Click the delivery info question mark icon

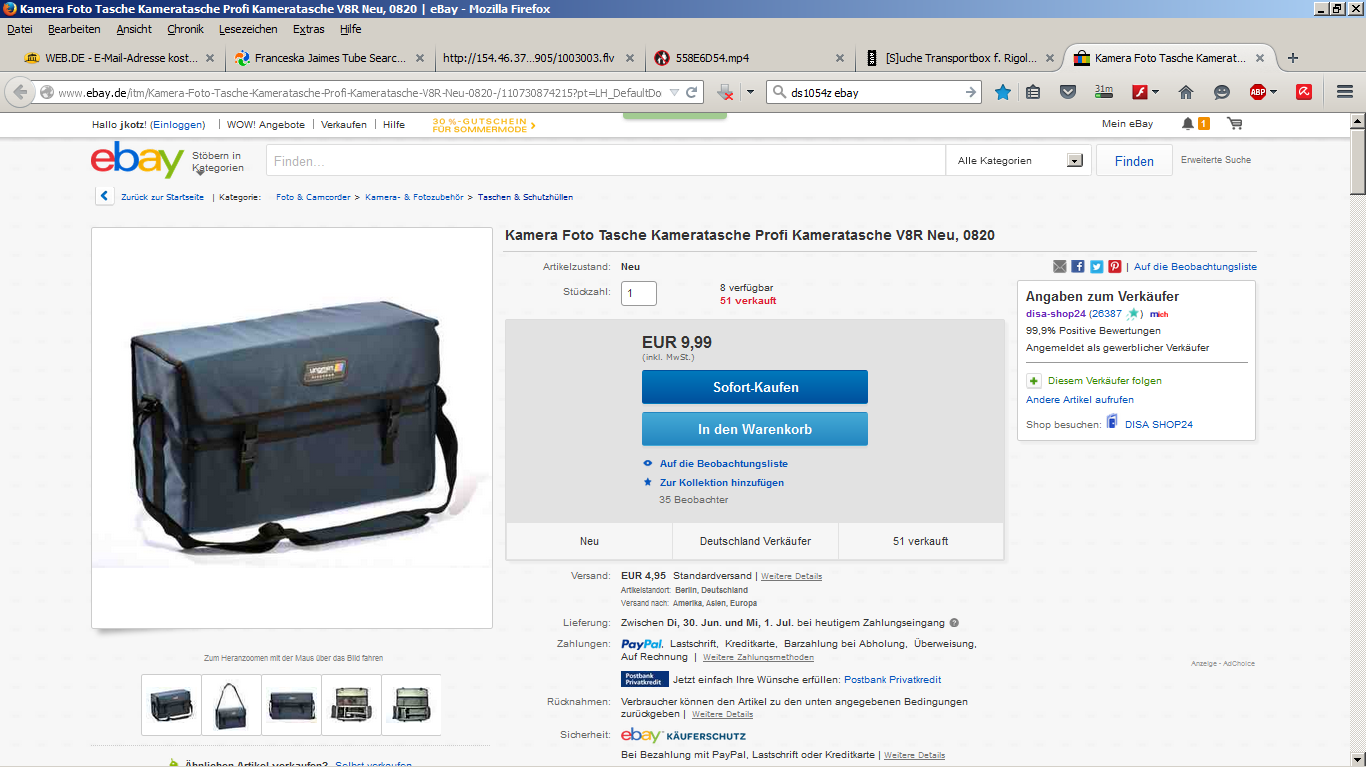(954, 623)
